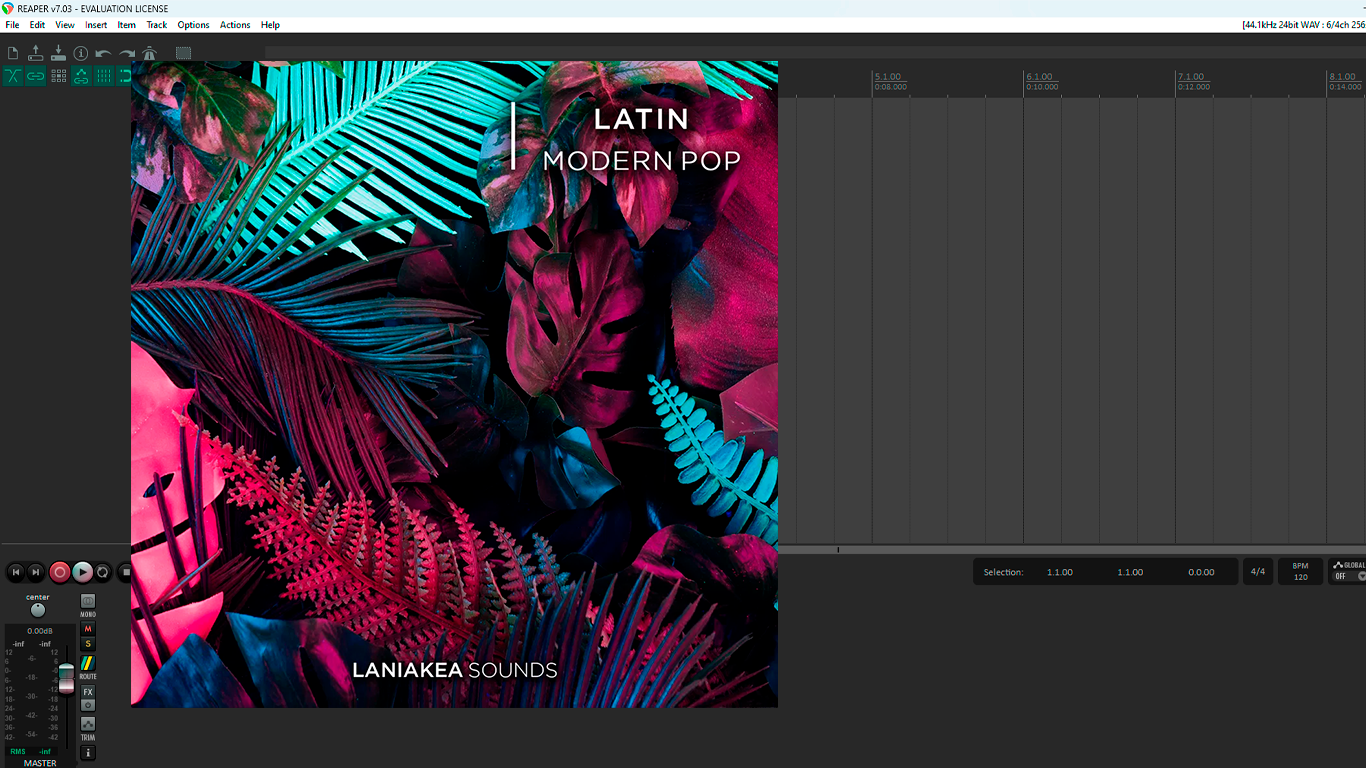
Task: Mute the master track with M button
Action: [88, 629]
